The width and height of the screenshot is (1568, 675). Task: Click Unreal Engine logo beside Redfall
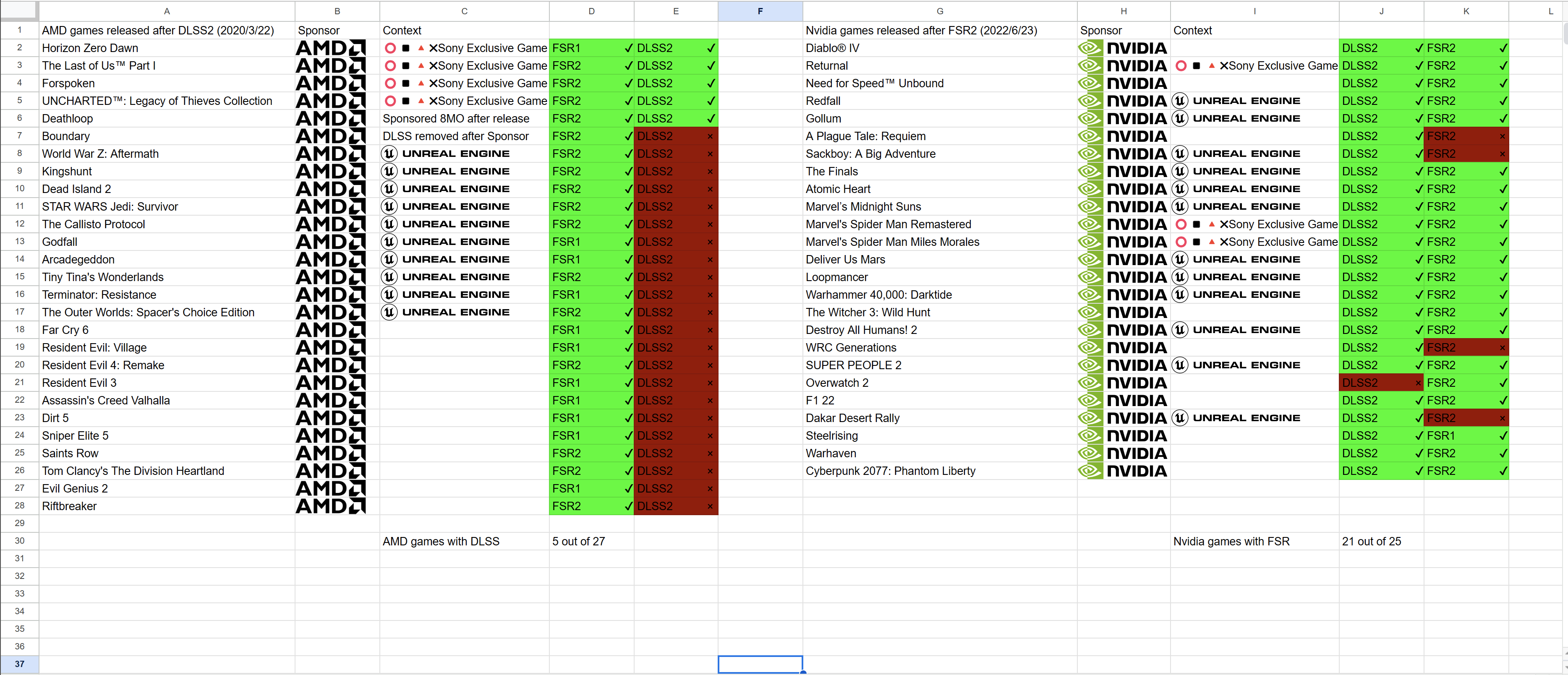point(1236,101)
